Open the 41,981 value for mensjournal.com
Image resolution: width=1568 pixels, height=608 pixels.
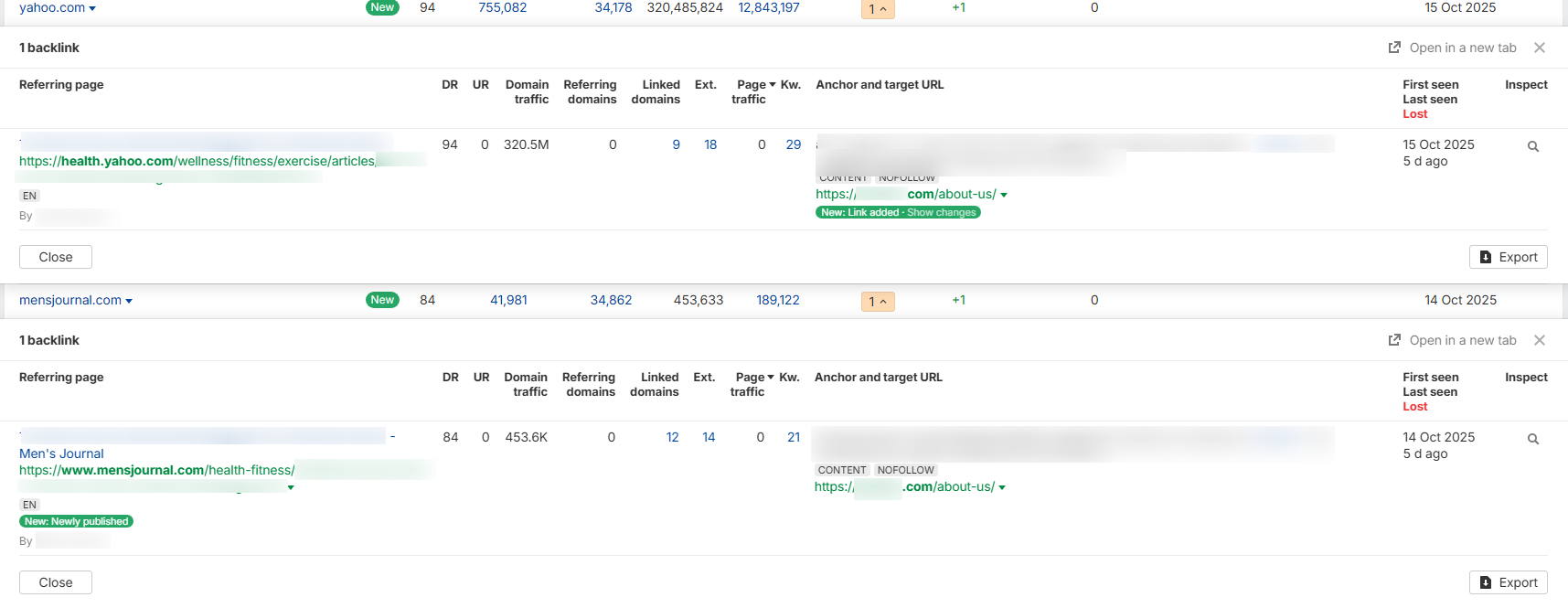point(508,300)
